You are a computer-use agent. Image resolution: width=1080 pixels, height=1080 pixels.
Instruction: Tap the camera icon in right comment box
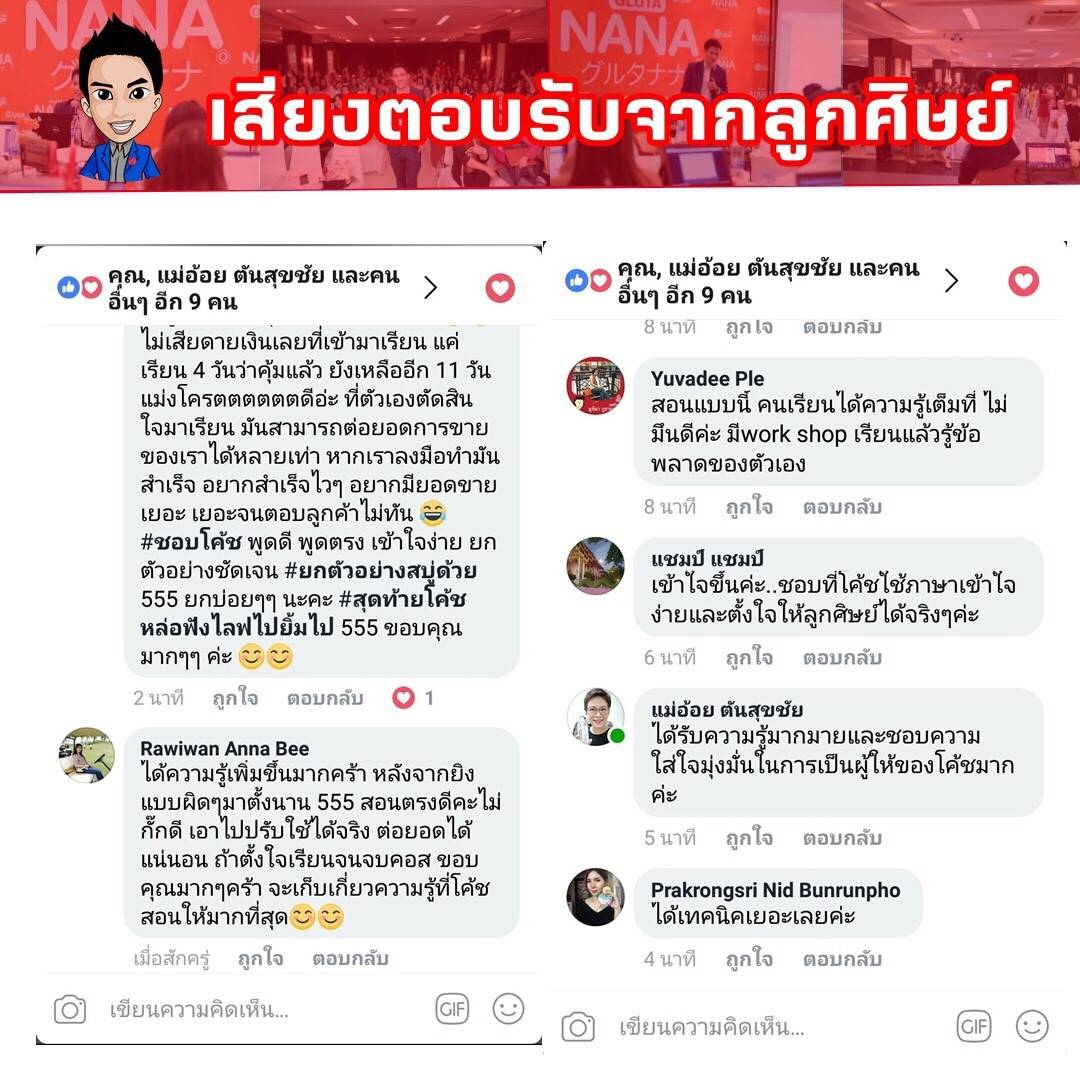pyautogui.click(x=578, y=1027)
